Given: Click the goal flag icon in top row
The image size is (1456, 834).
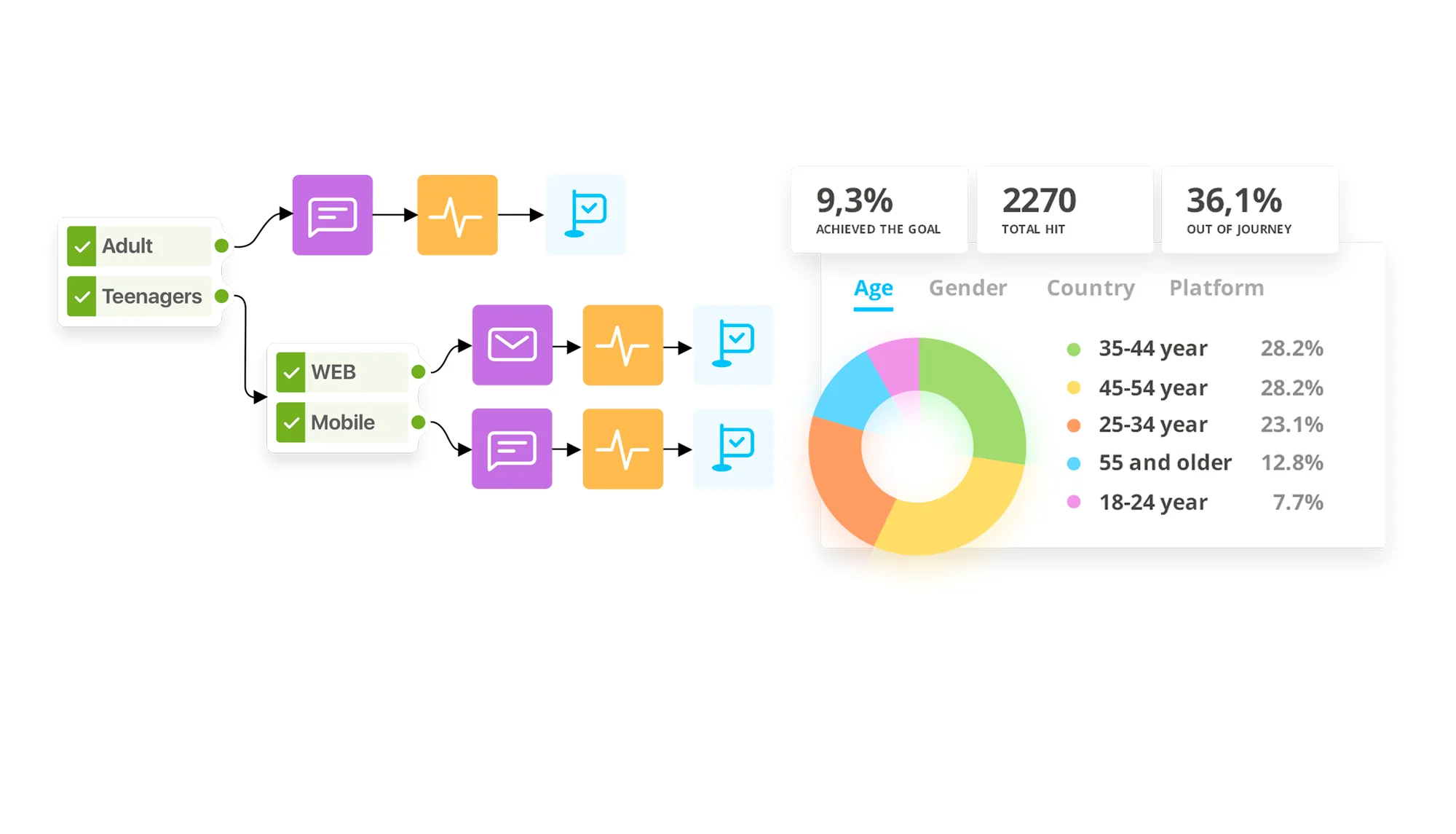Looking at the screenshot, I should click(586, 215).
